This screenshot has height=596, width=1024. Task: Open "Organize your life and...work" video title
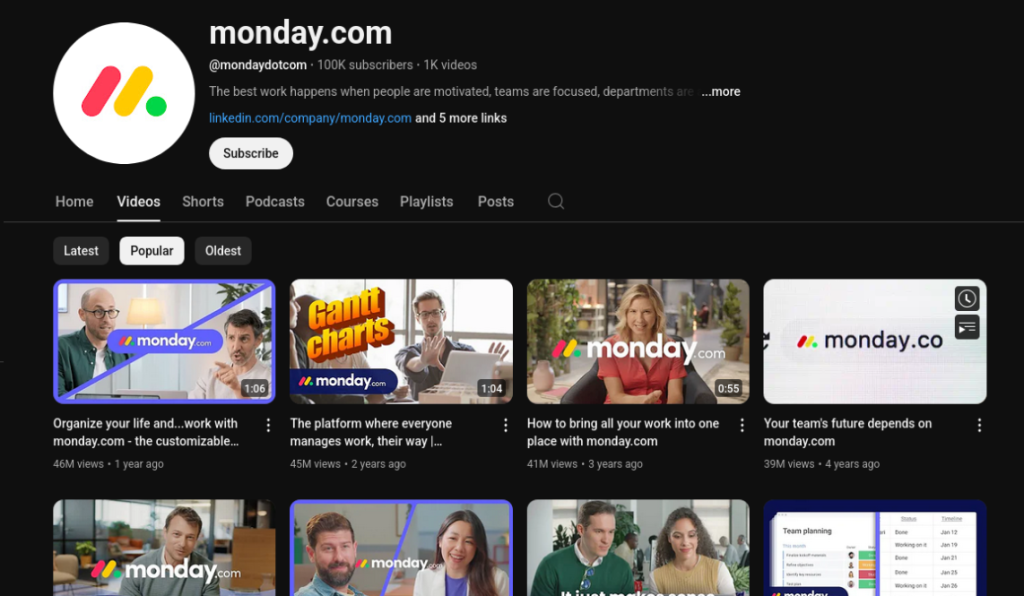pyautogui.click(x=146, y=432)
